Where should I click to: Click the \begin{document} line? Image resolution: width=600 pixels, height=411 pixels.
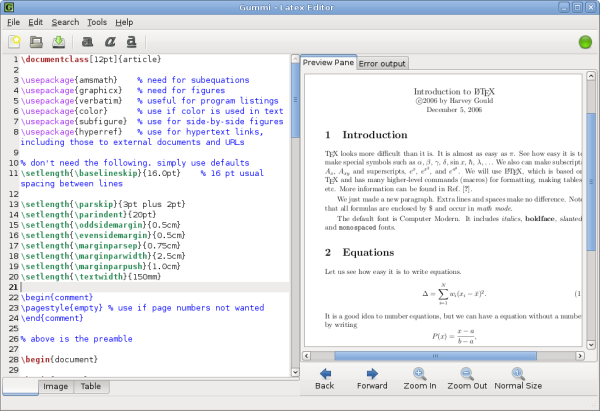[59, 359]
